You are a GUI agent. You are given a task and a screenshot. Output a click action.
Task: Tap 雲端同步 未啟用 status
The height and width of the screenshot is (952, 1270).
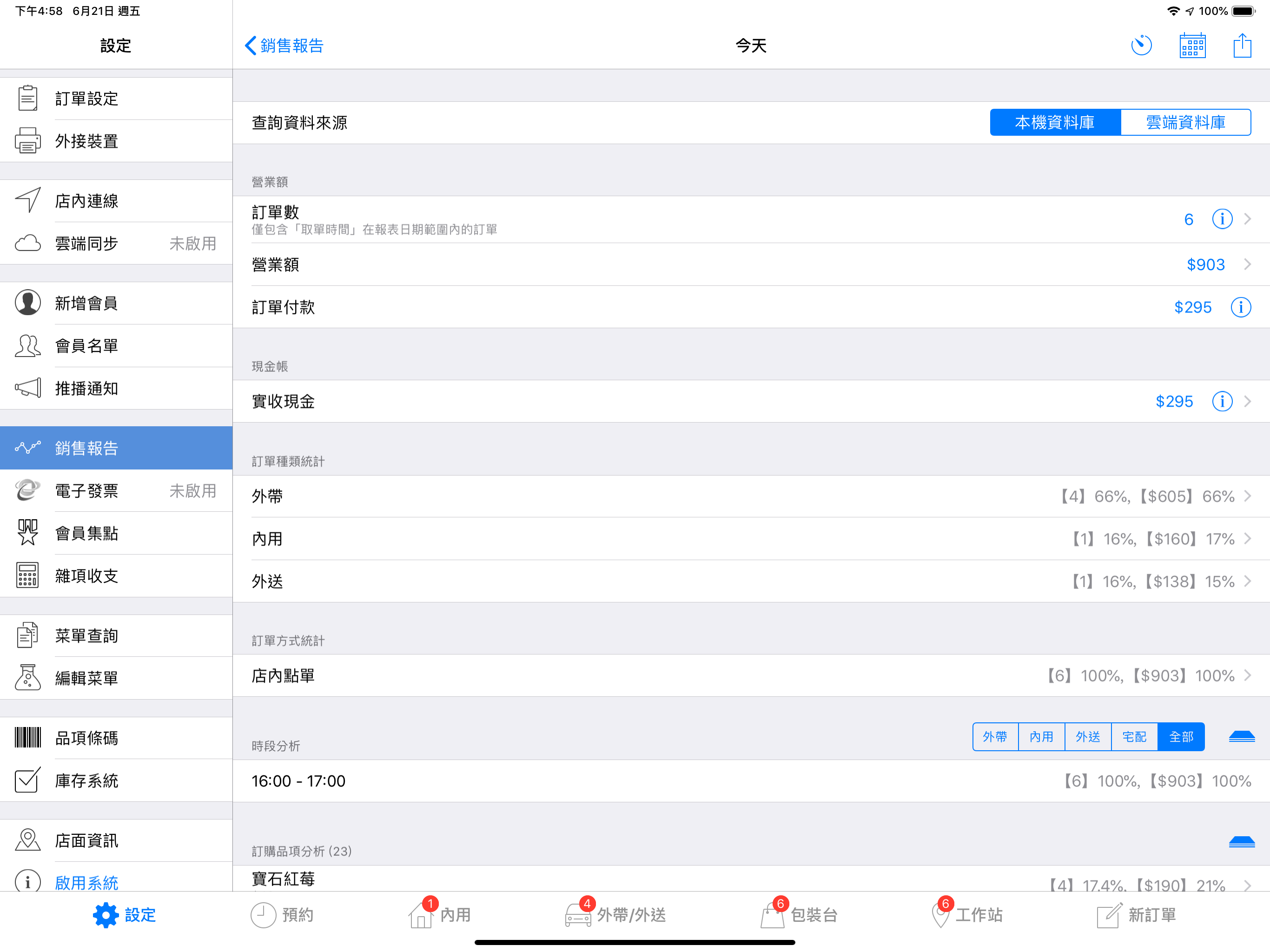coord(193,244)
